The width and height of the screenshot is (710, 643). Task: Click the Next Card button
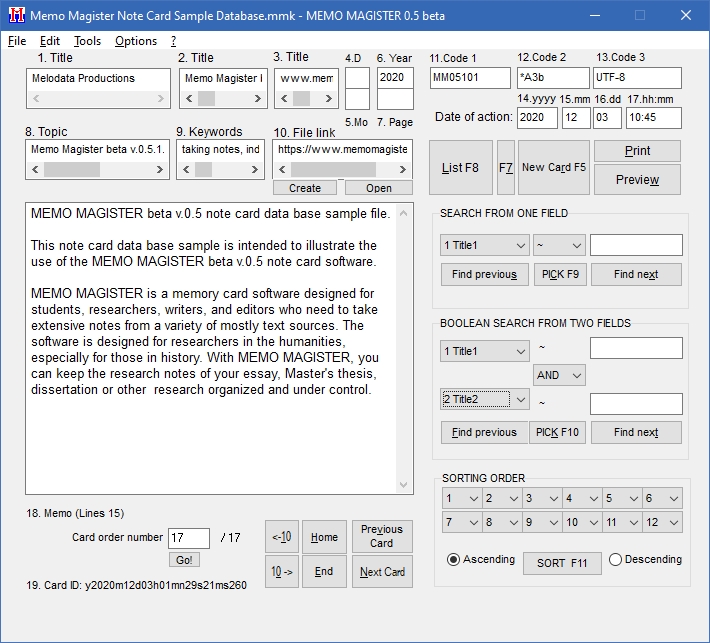(382, 572)
